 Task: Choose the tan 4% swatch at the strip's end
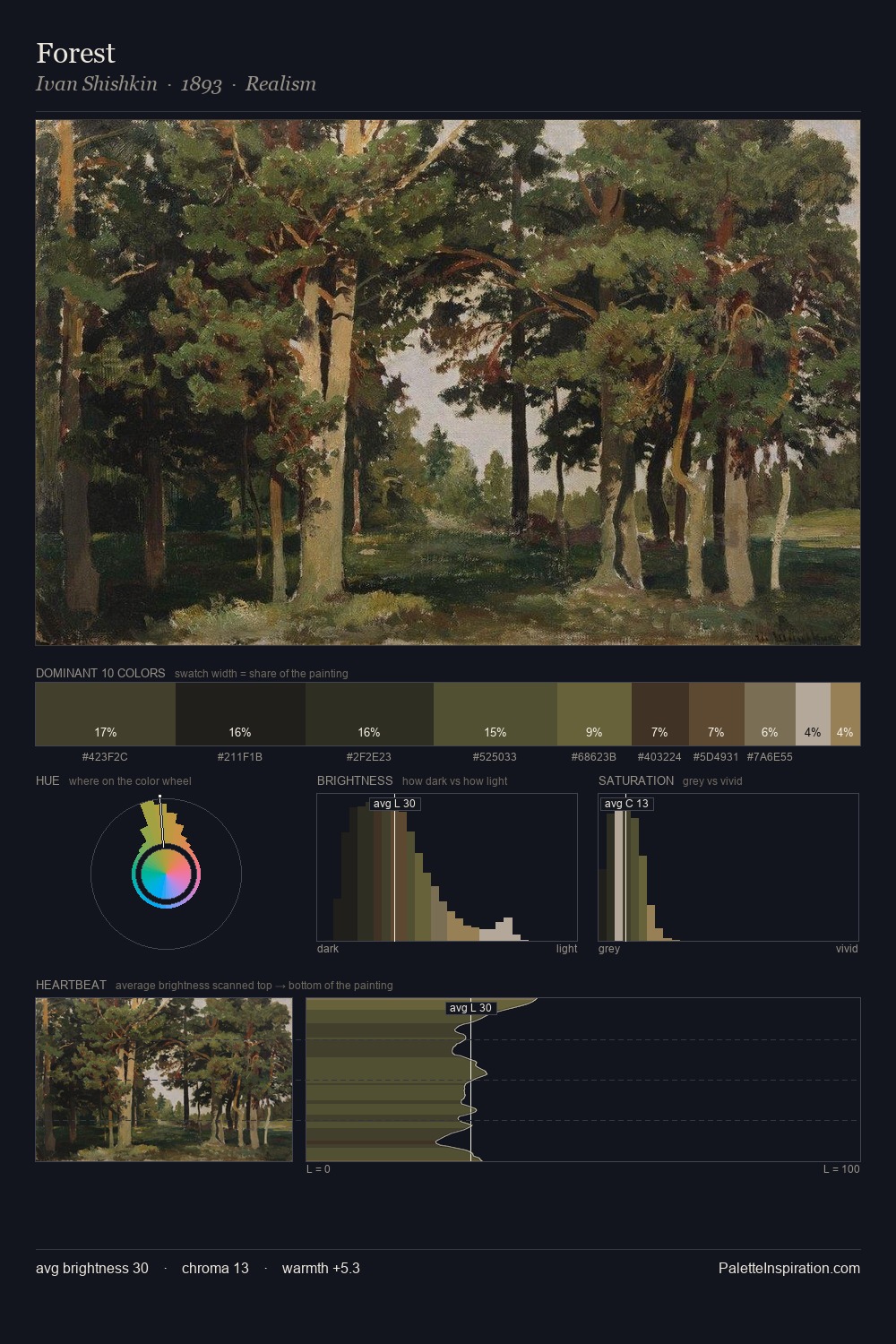(x=845, y=714)
